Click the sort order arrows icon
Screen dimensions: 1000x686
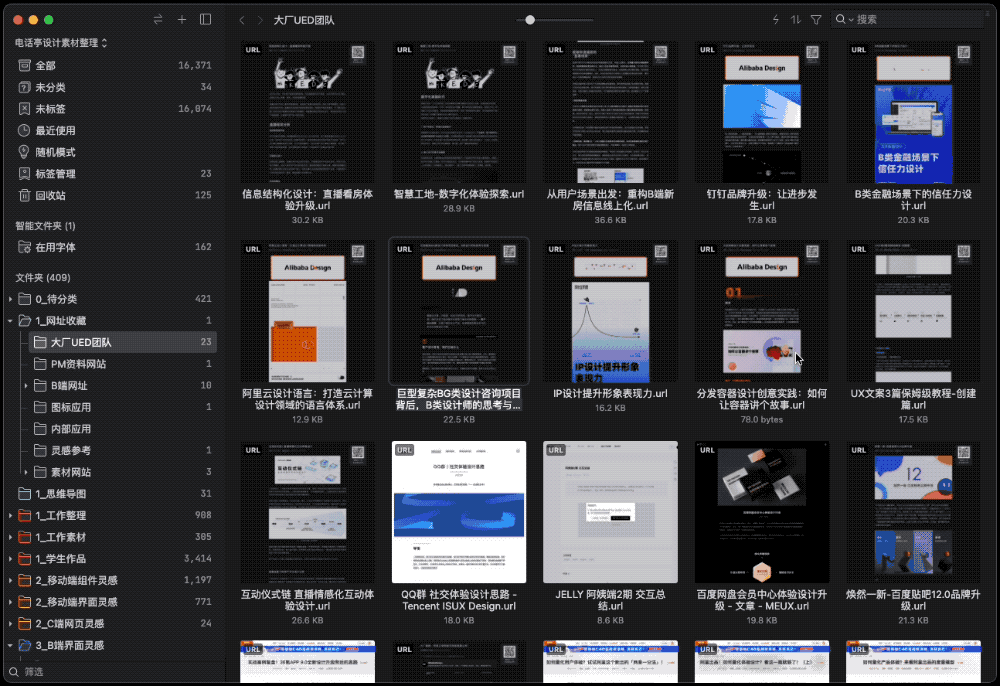click(795, 20)
